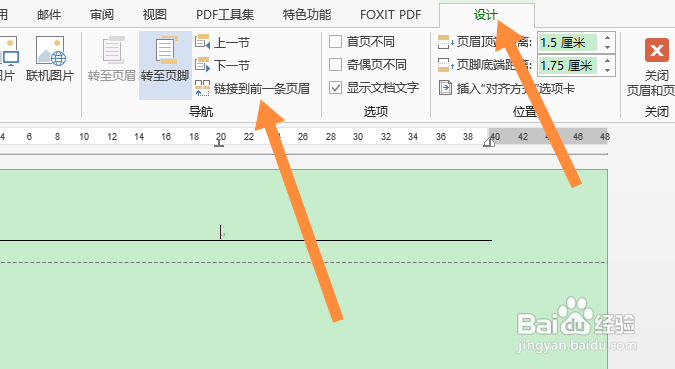Click the header top distance icon
Image resolution: width=675 pixels, height=369 pixels.
tap(446, 42)
